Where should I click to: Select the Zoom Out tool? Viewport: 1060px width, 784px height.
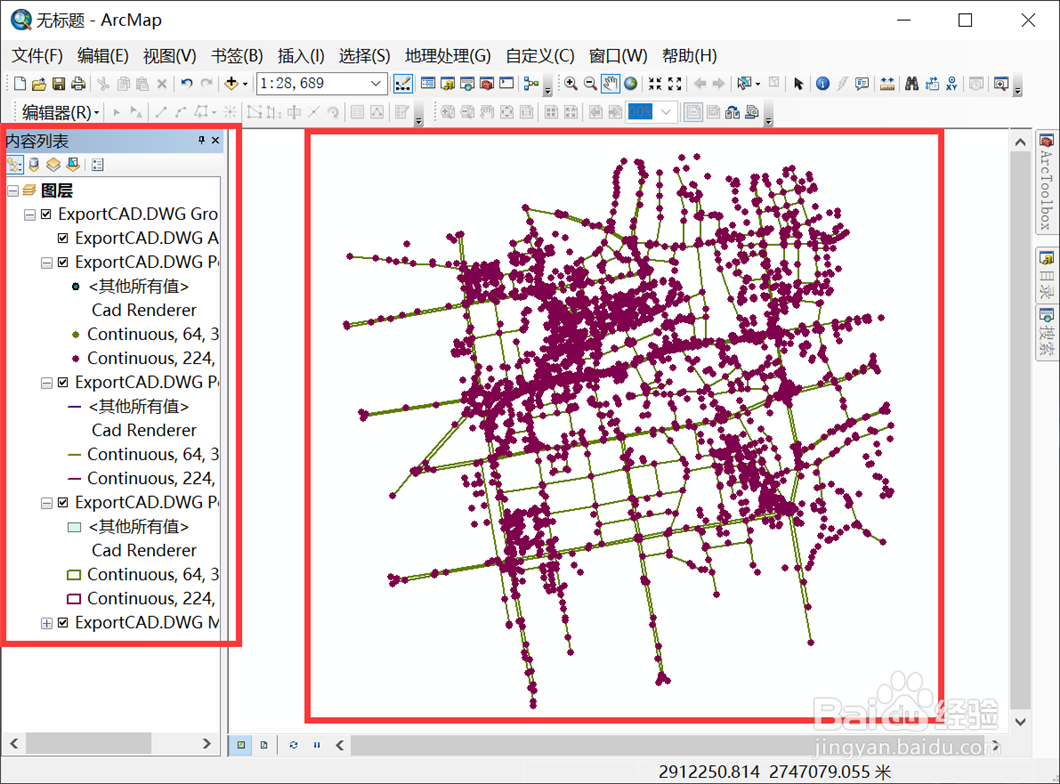tap(590, 83)
